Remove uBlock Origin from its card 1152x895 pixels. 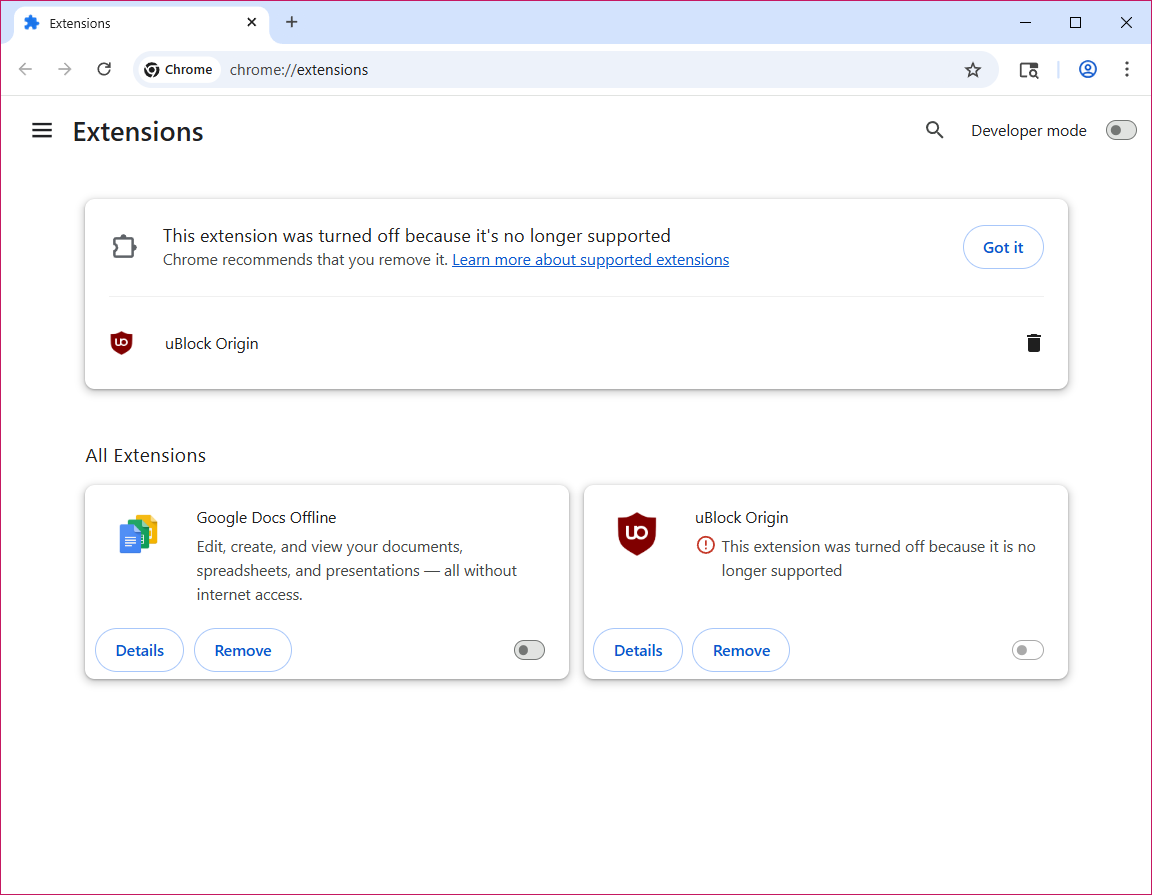pyautogui.click(x=741, y=650)
